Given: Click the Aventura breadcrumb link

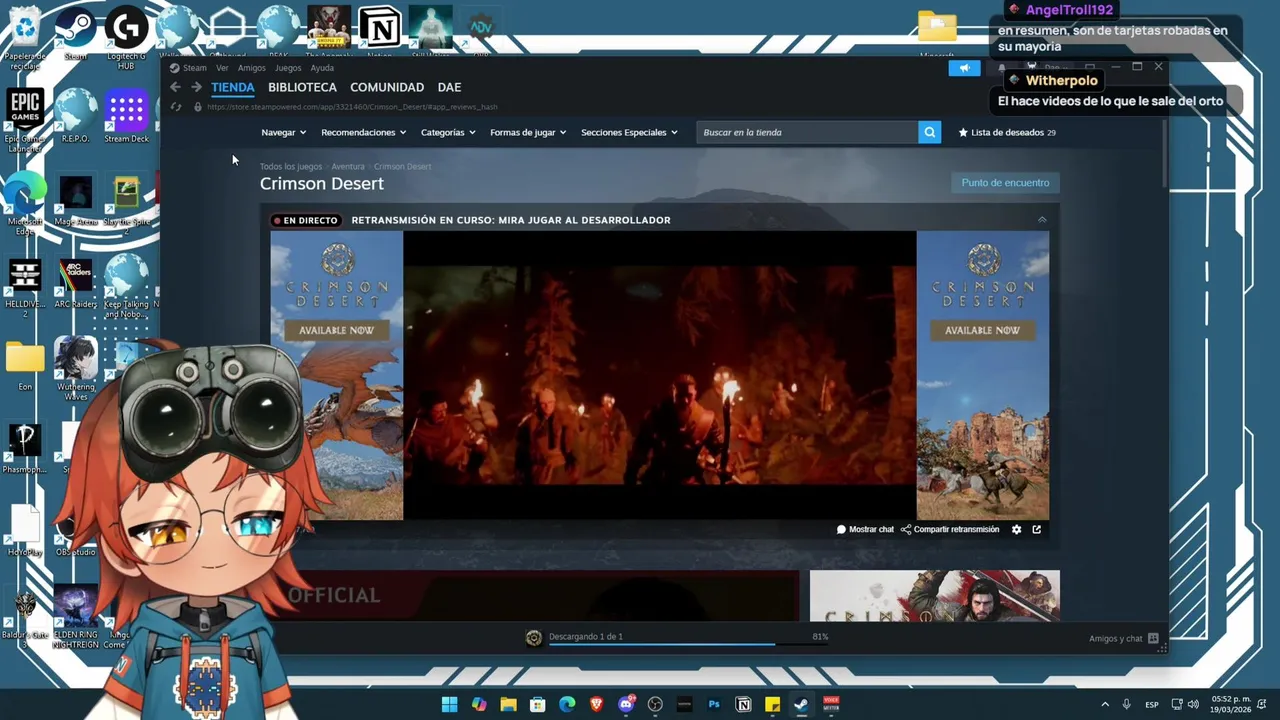Looking at the screenshot, I should [348, 166].
